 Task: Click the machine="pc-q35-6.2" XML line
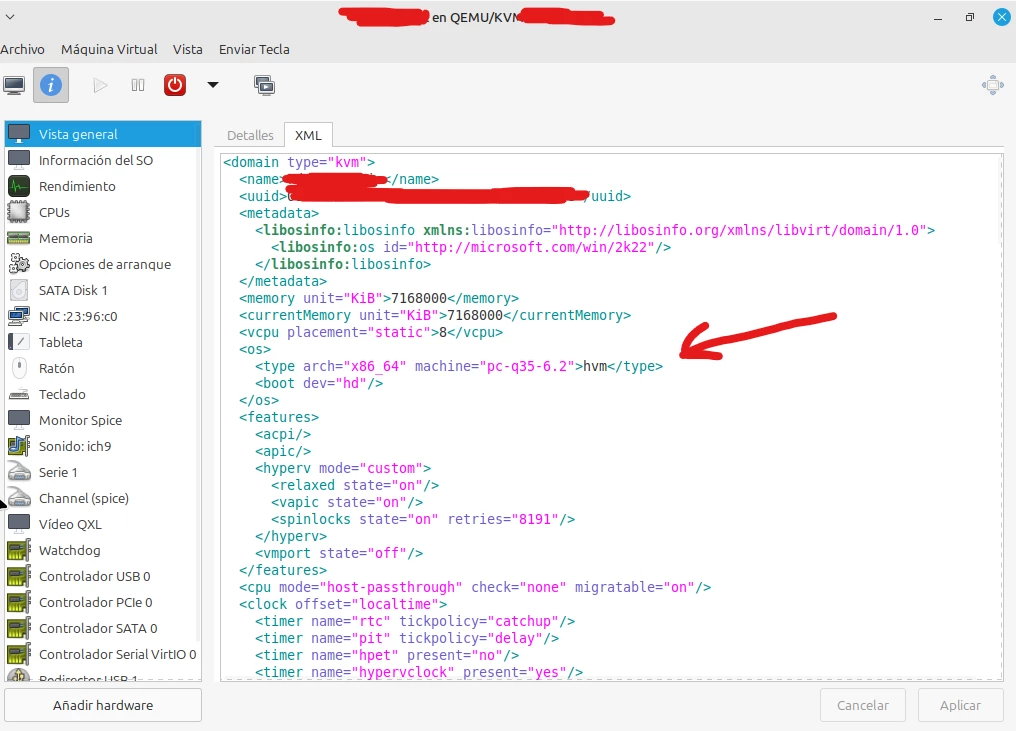pyautogui.click(x=459, y=366)
